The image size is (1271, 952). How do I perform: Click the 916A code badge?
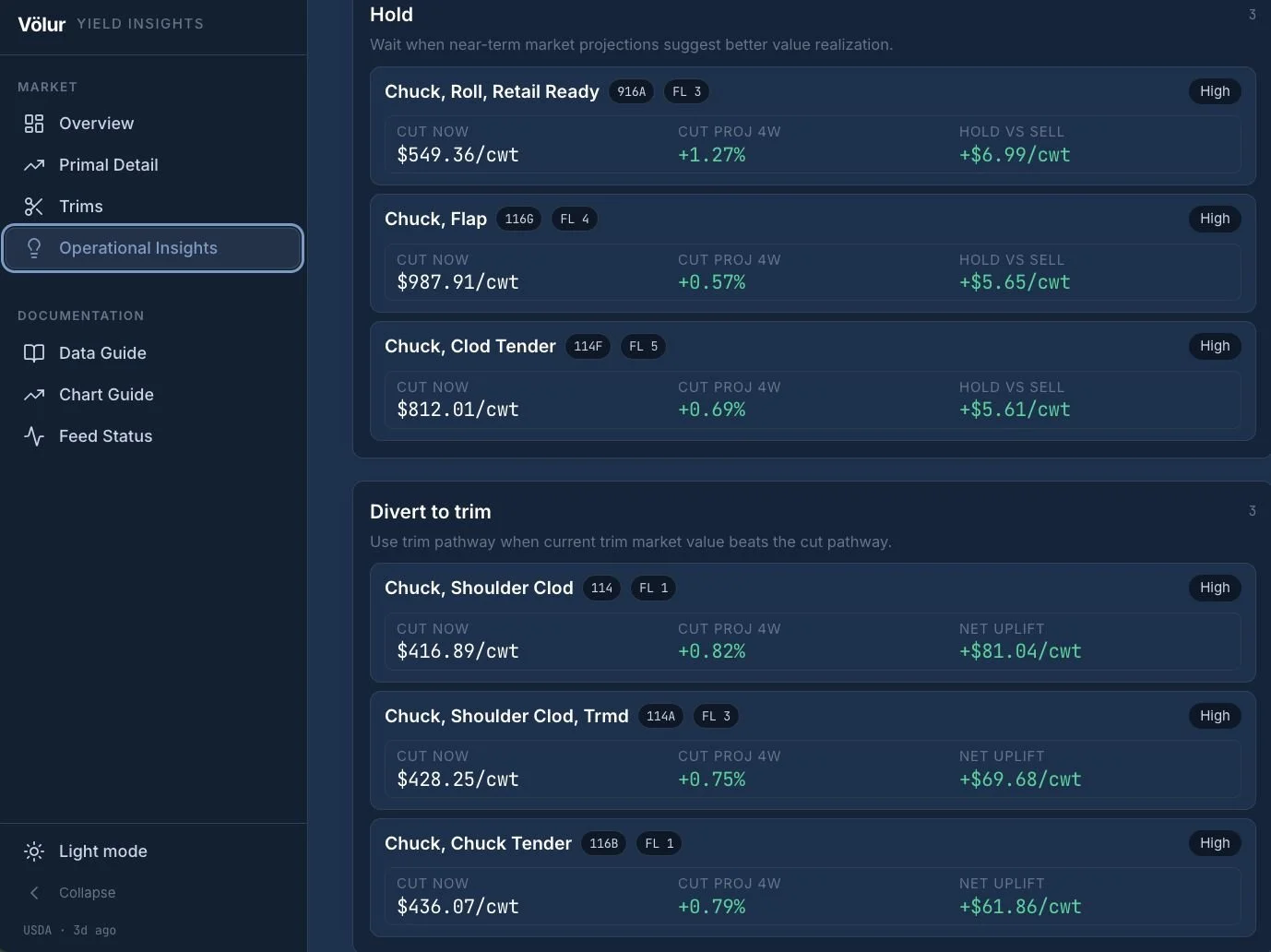coord(632,91)
